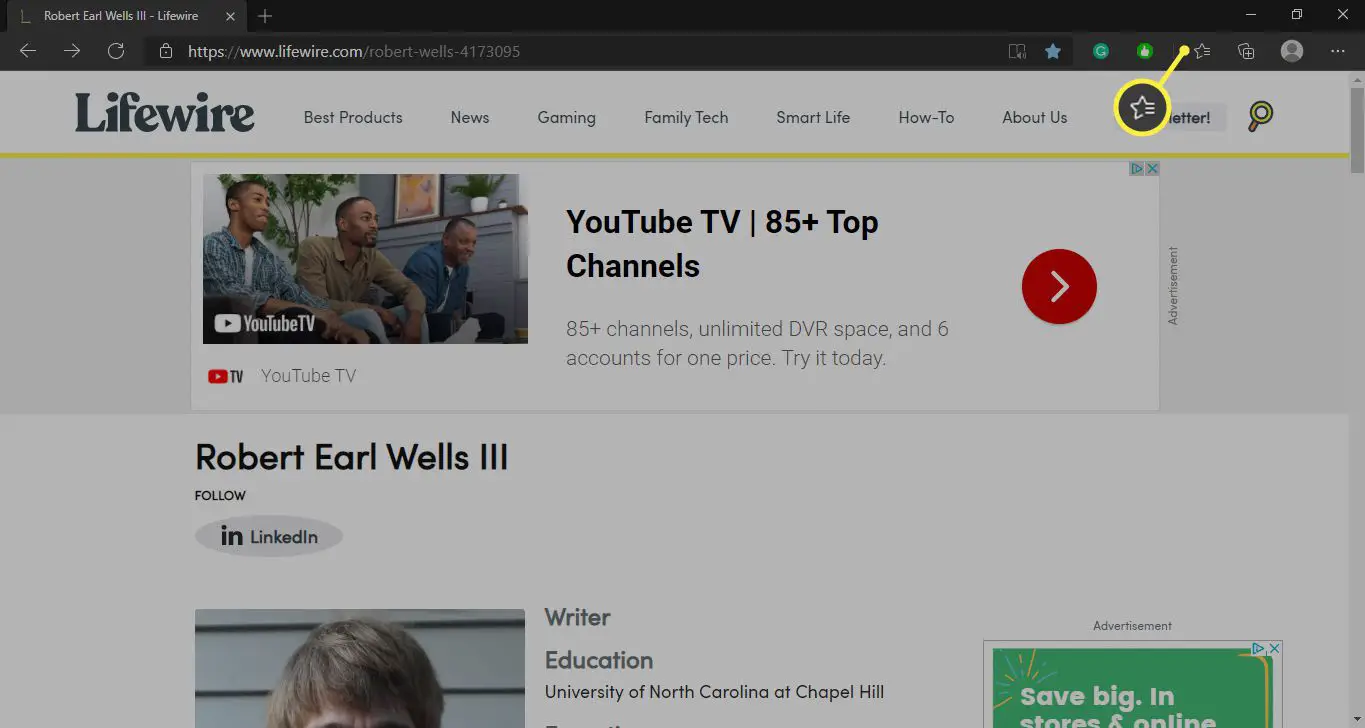The width and height of the screenshot is (1365, 728).
Task: Click the blue favorite star in address bar
Action: click(x=1053, y=51)
